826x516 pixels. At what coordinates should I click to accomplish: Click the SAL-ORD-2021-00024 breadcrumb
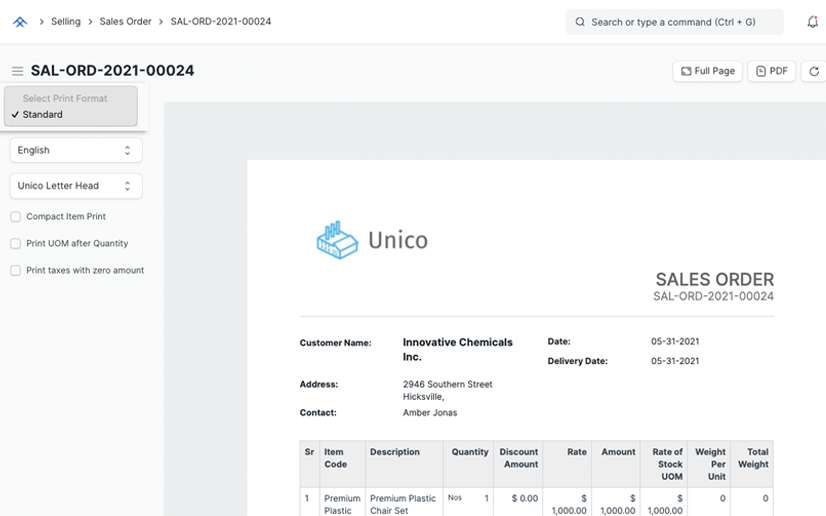(x=220, y=21)
